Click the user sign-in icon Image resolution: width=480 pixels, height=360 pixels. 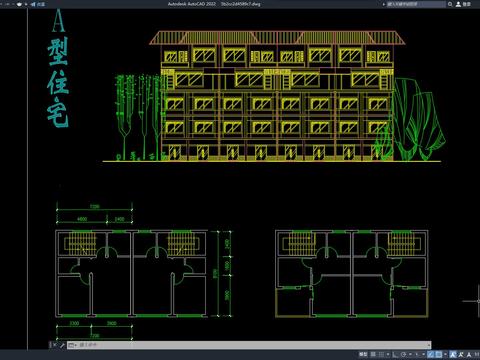click(458, 4)
